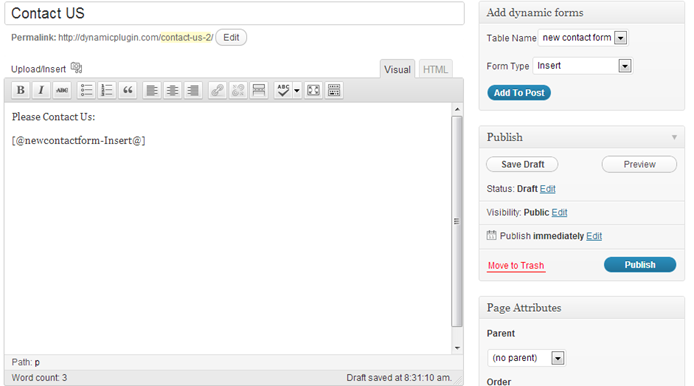Open the Form Type dropdown
The height and width of the screenshot is (386, 694).
coord(582,66)
